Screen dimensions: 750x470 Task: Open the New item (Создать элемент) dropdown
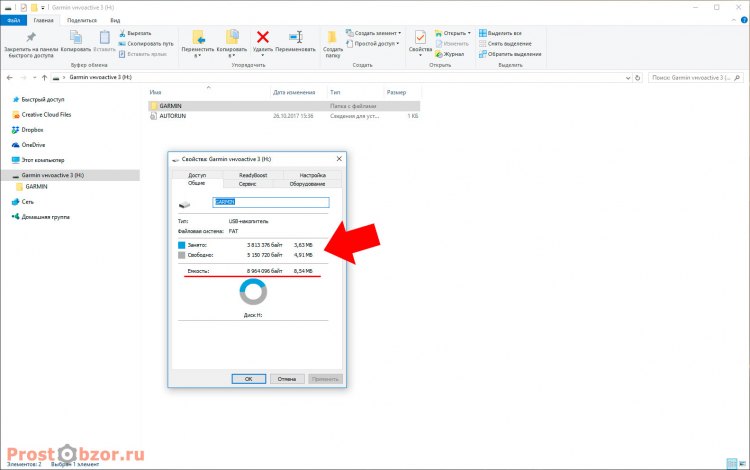(x=374, y=33)
